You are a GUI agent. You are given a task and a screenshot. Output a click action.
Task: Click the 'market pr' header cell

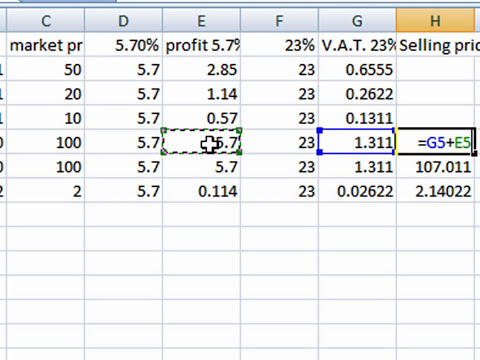46,45
